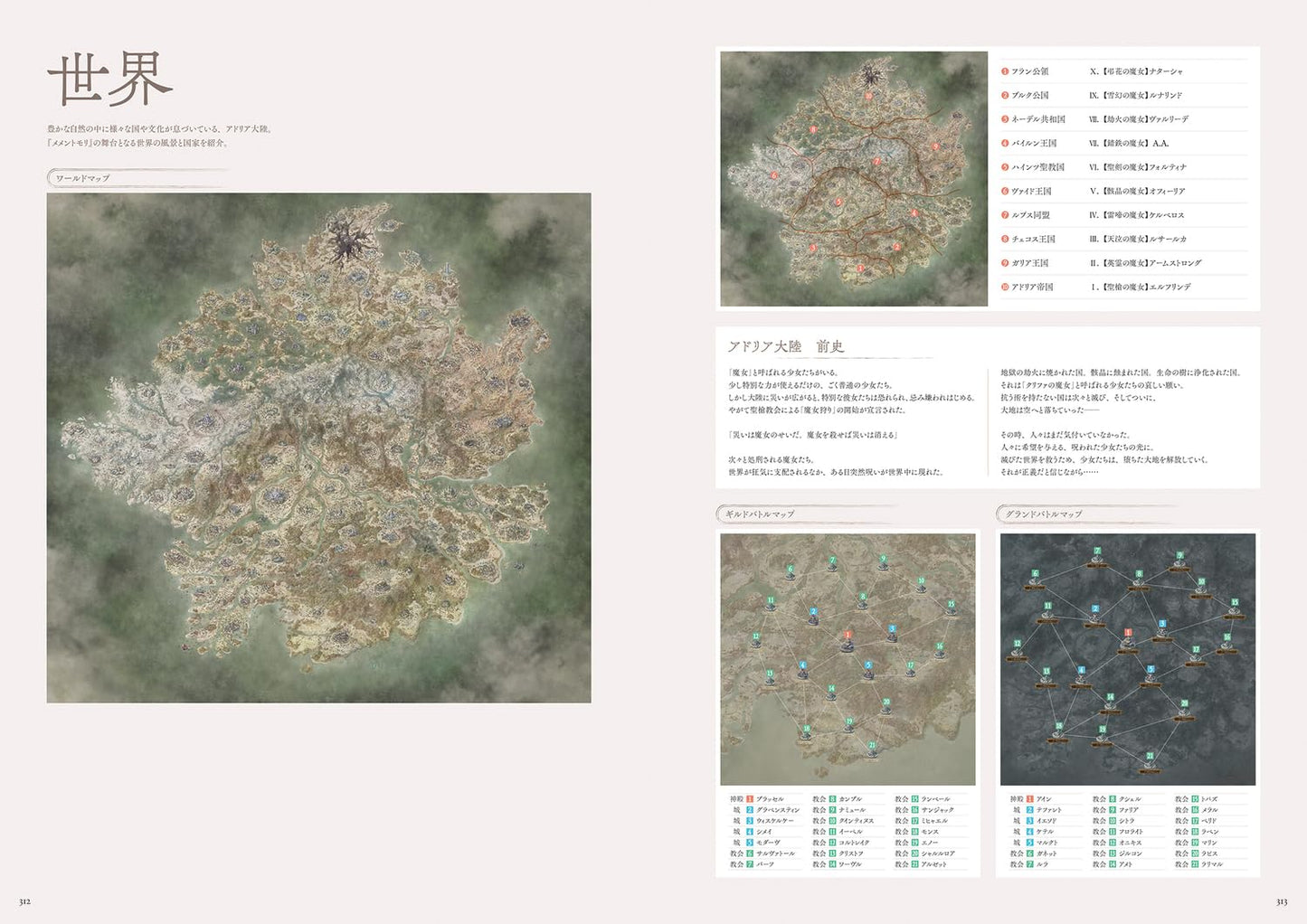Click orange region marker 9 on the small nations map

coord(936,146)
